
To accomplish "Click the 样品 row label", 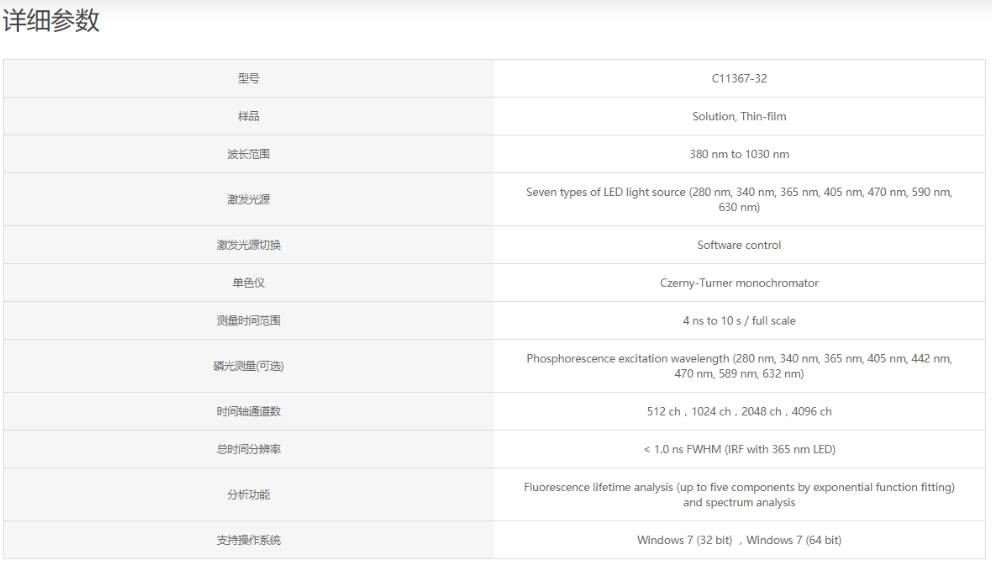I will tap(249, 116).
